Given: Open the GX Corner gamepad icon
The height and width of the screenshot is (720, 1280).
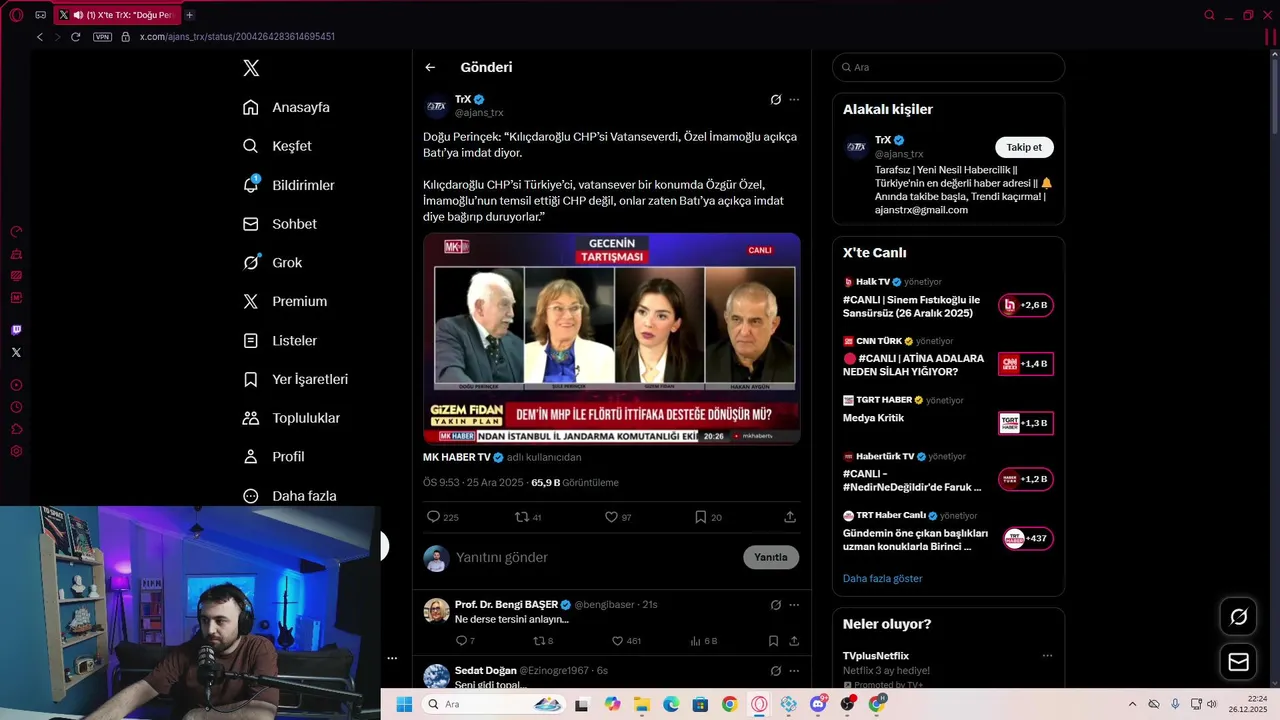Looking at the screenshot, I should (x=40, y=15).
